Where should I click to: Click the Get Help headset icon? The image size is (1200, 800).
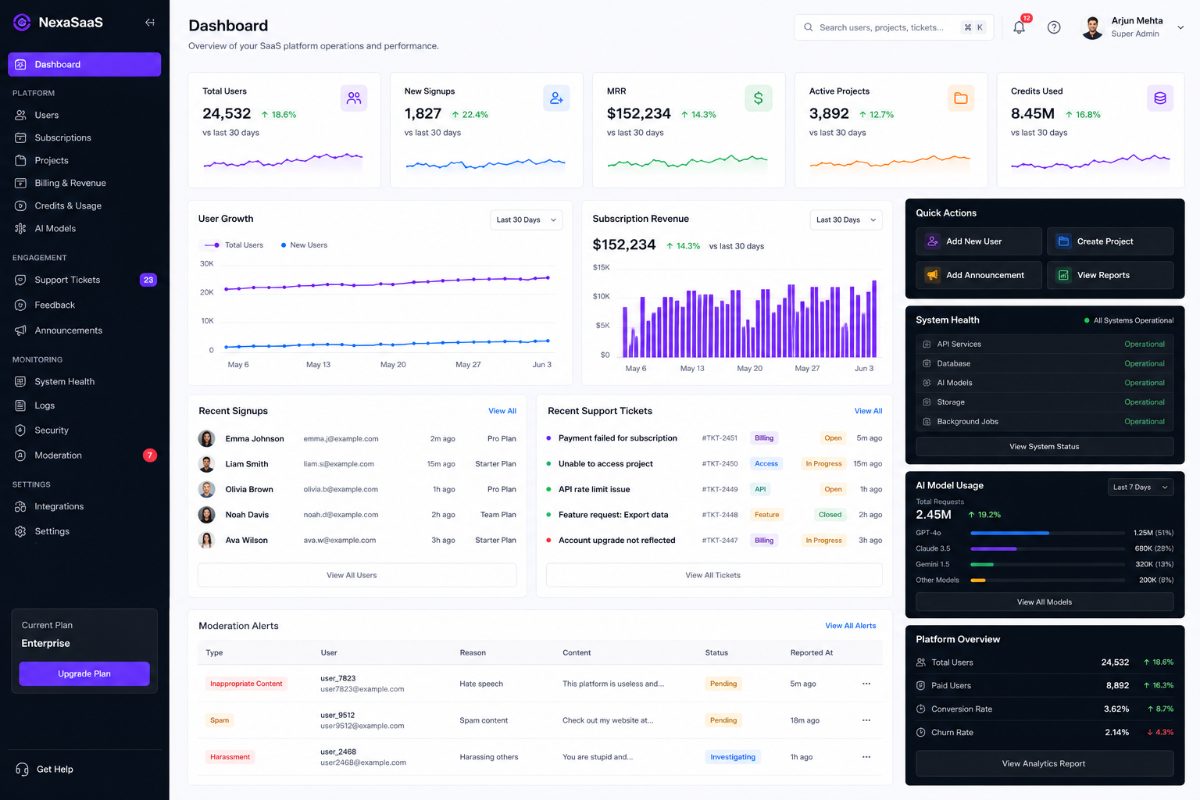[x=22, y=769]
